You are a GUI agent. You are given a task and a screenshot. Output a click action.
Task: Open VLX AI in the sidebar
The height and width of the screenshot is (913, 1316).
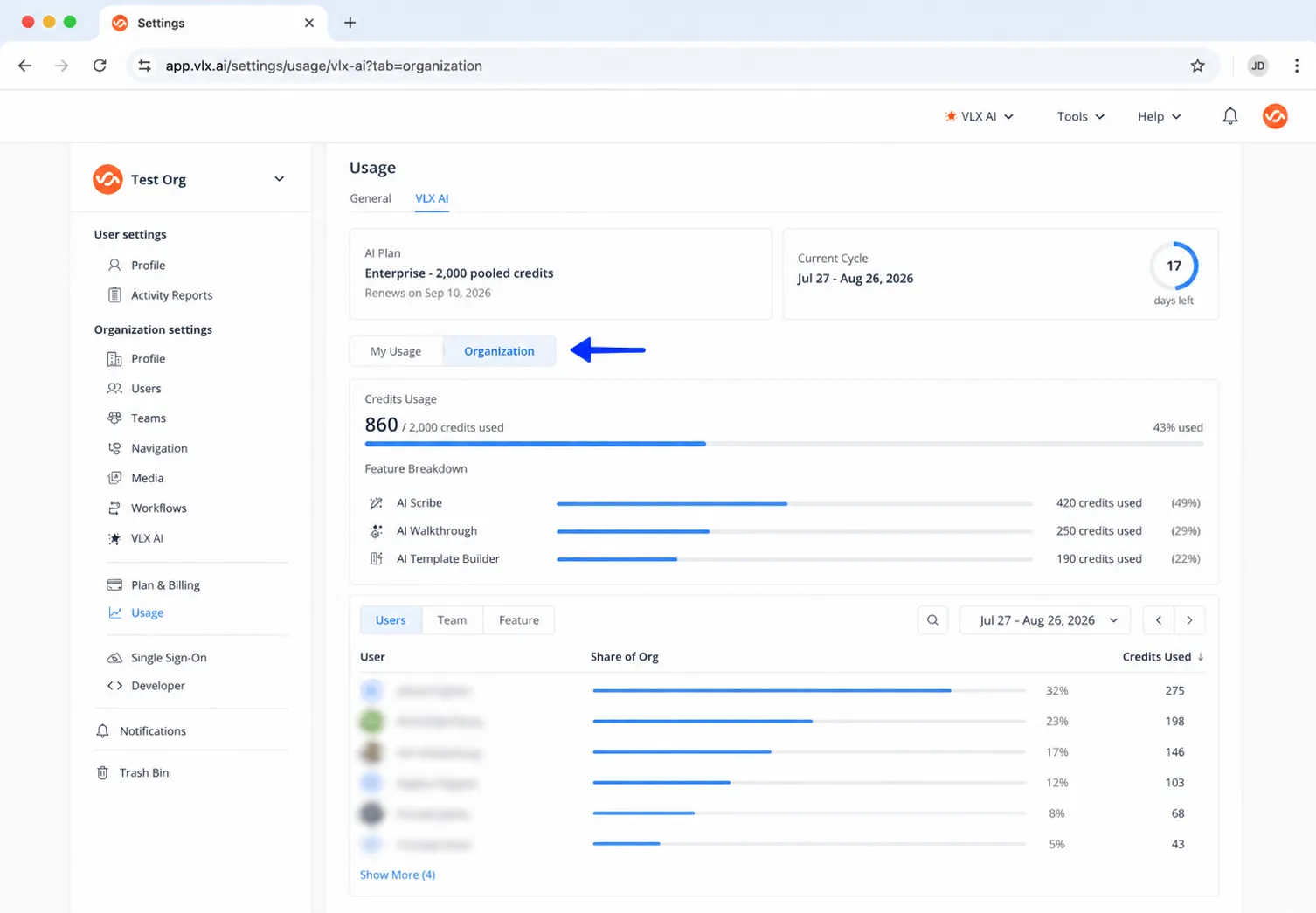pyautogui.click(x=135, y=538)
